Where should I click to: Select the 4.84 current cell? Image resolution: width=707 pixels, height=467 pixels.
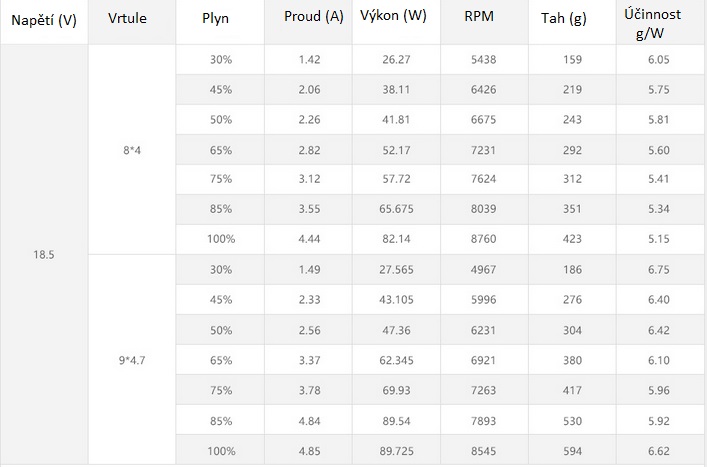pos(308,421)
